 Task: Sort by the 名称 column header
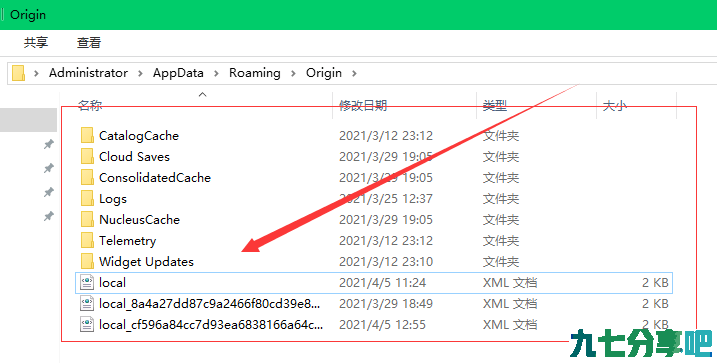point(90,106)
